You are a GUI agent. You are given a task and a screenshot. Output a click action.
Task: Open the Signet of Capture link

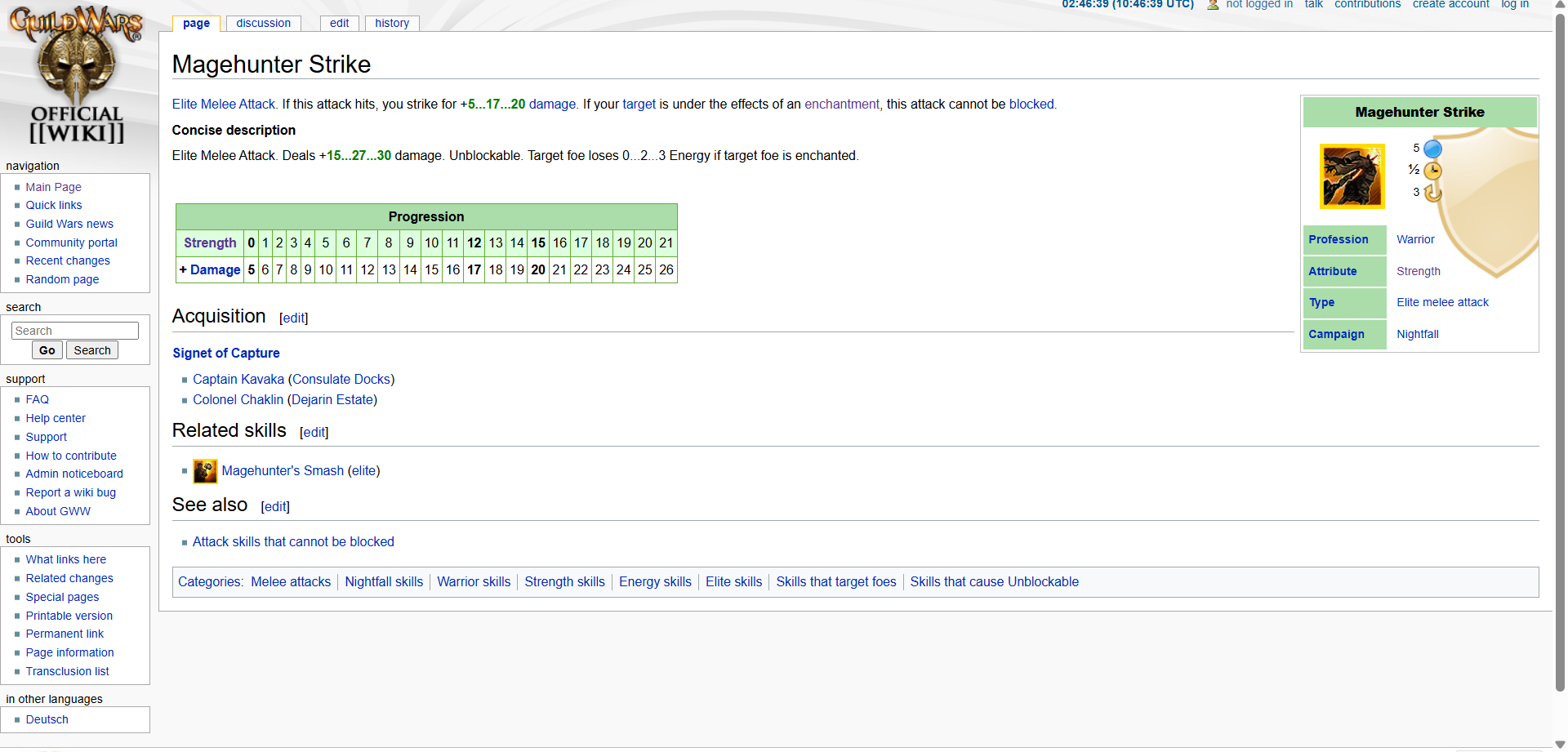[x=226, y=354]
